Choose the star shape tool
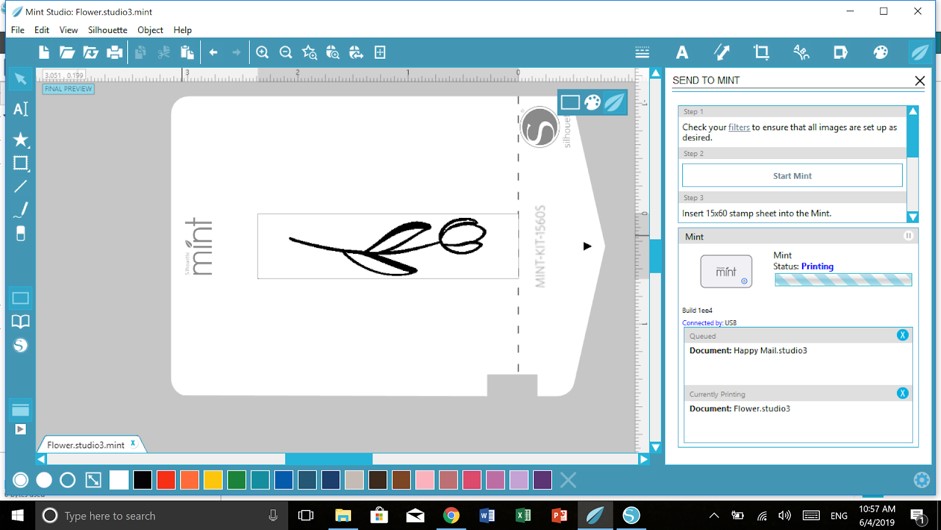Image resolution: width=941 pixels, height=530 pixels. click(20, 139)
